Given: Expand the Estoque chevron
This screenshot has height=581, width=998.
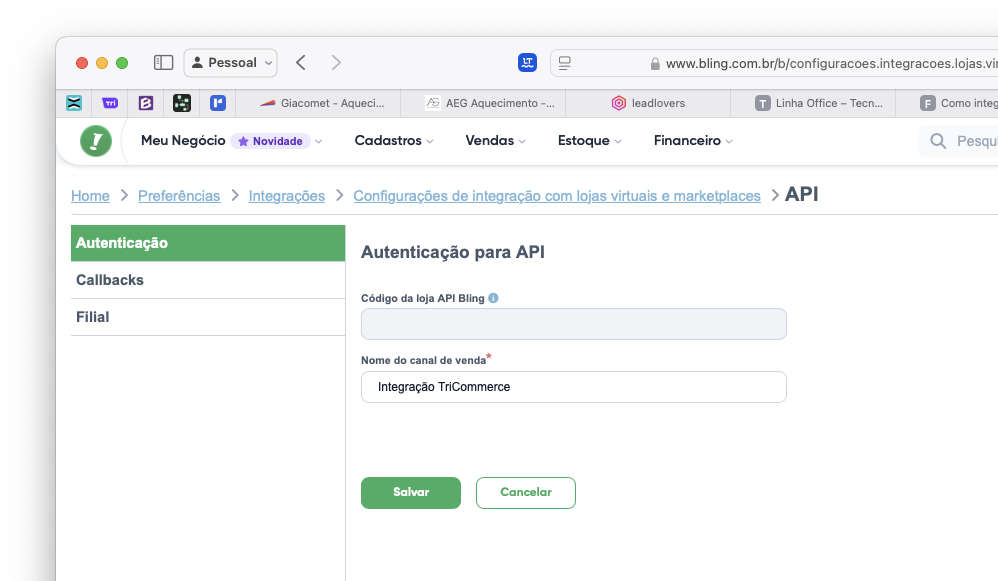Looking at the screenshot, I should pos(618,141).
